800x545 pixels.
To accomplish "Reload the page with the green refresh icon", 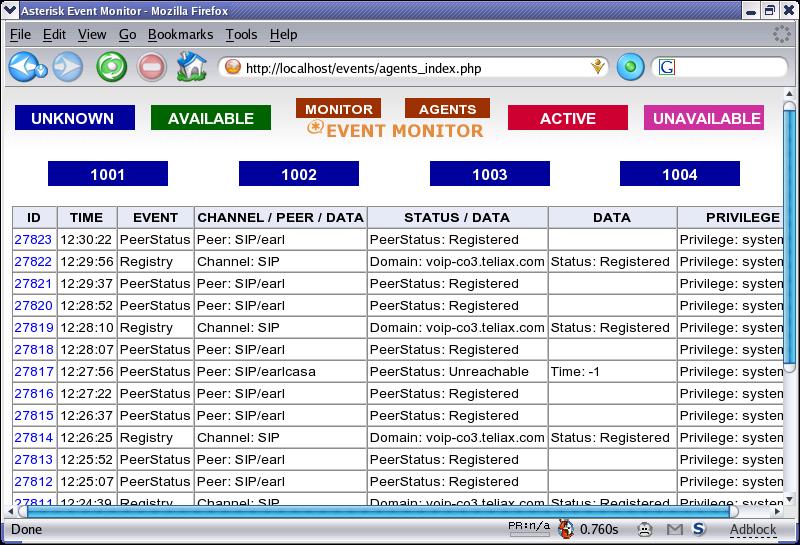I will point(110,67).
